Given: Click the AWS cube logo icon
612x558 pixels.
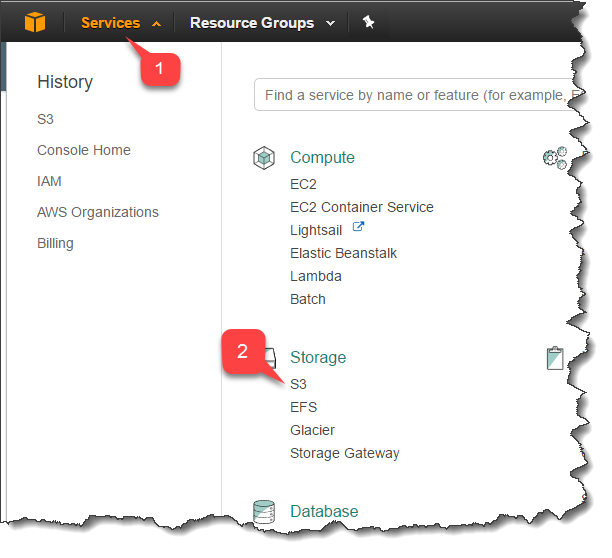Looking at the screenshot, I should [x=35, y=22].
